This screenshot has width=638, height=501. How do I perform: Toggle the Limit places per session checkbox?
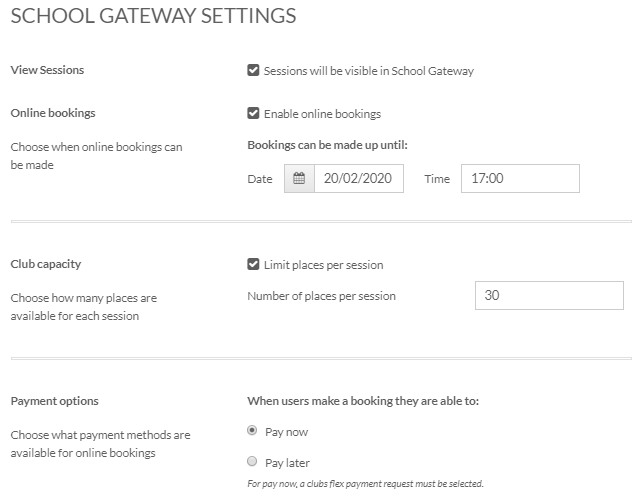(x=253, y=264)
